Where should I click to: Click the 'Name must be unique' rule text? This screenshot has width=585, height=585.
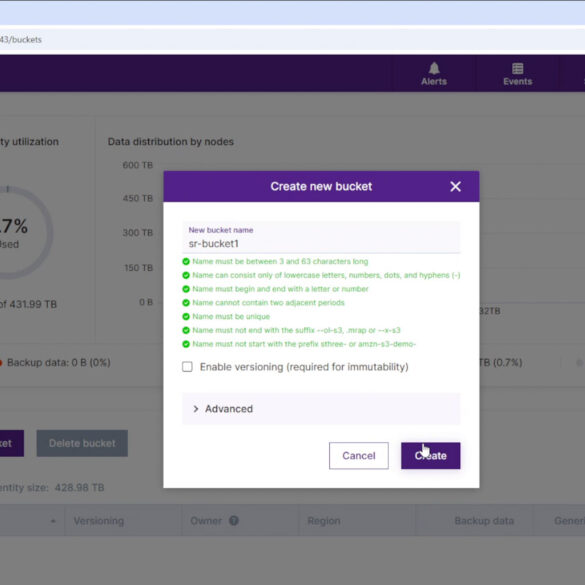[231, 316]
